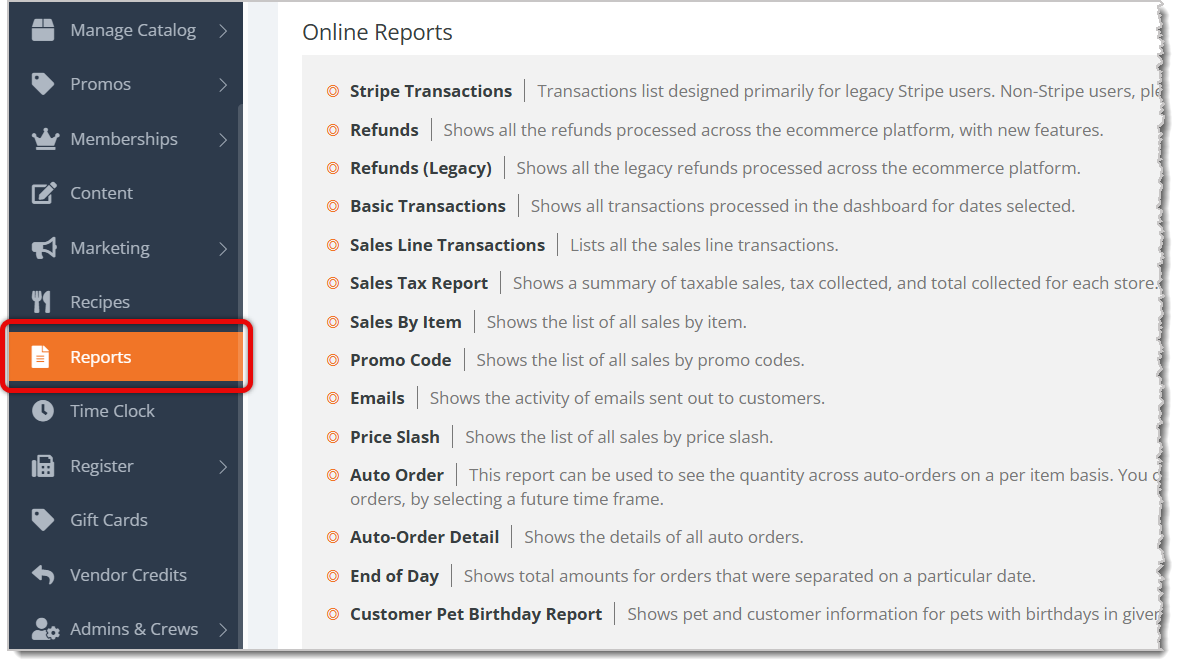This screenshot has width=1180, height=666.
Task: Expand Manage Catalog submenu chevron
Action: (223, 30)
